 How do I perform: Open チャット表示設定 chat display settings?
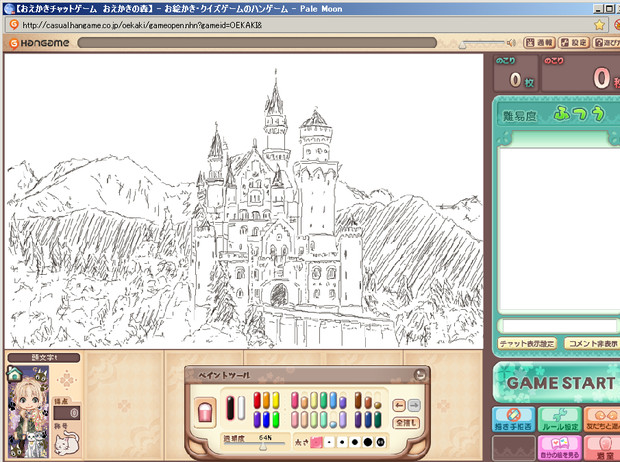pyautogui.click(x=527, y=343)
